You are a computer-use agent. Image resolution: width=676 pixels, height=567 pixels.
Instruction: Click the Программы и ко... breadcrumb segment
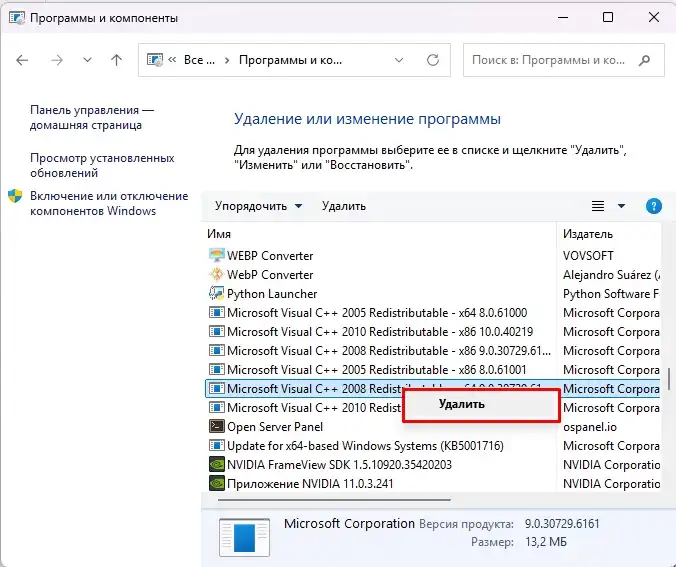pyautogui.click(x=290, y=60)
